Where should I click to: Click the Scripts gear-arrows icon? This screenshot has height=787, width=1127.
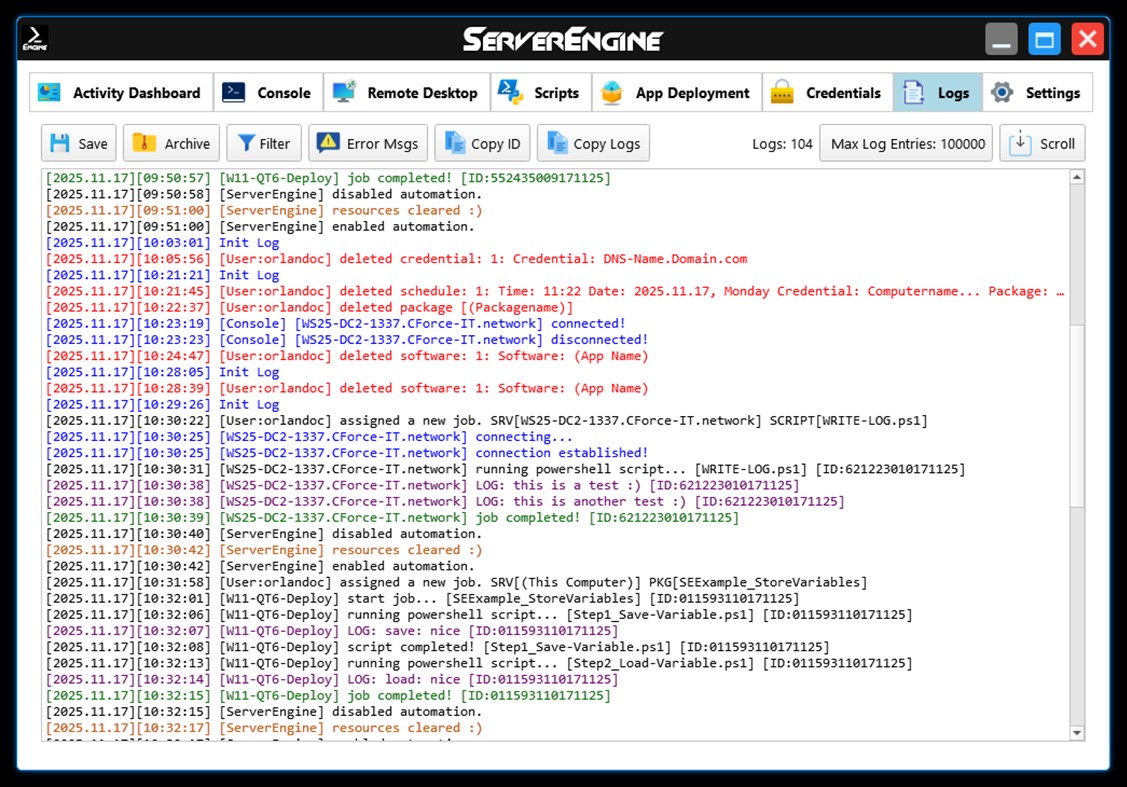pyautogui.click(x=511, y=92)
